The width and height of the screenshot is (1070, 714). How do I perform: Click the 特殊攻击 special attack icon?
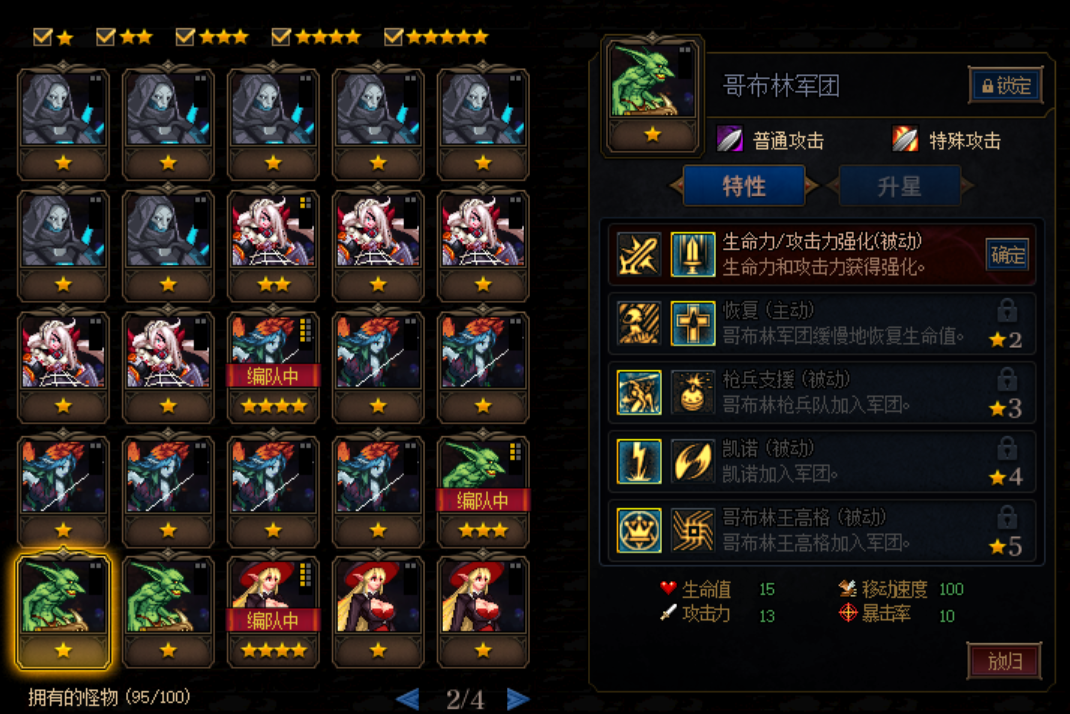[x=905, y=139]
